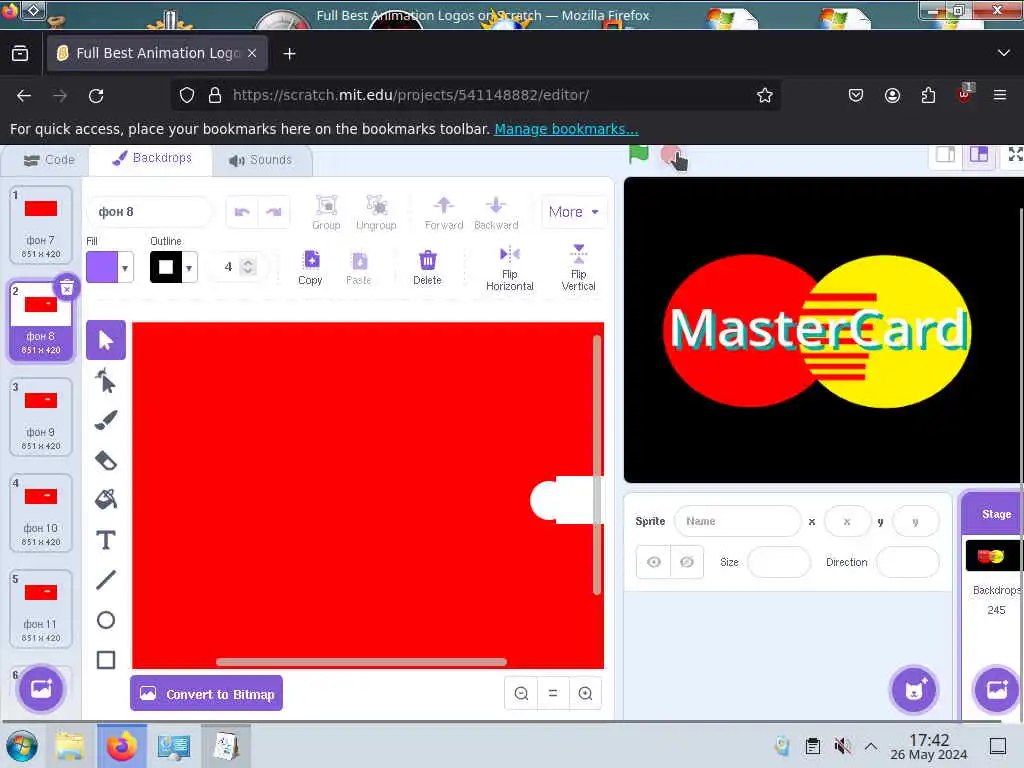Select backdrop thumbnail фон 7
Image resolution: width=1024 pixels, height=768 pixels.
(x=40, y=224)
